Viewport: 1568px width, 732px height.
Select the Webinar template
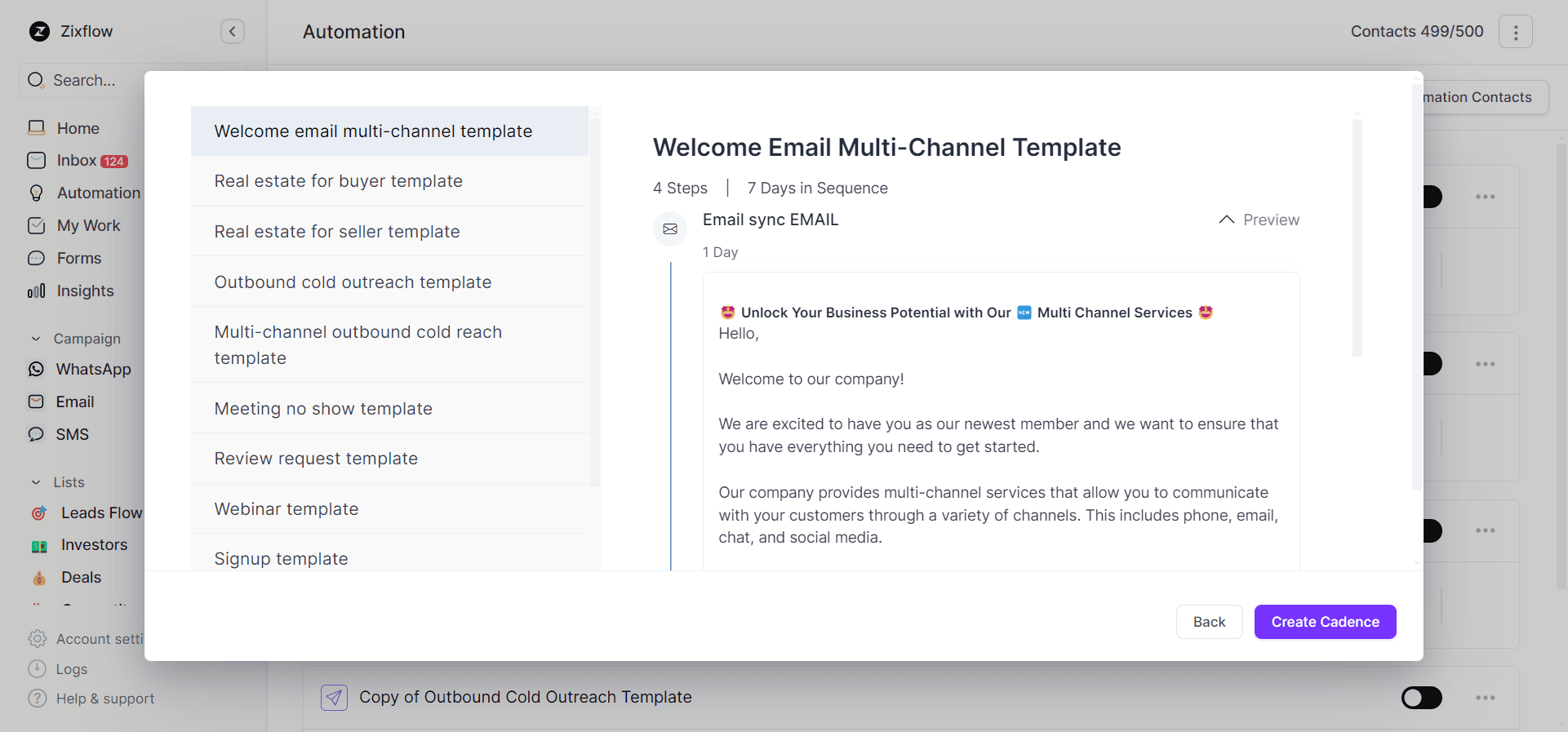pos(287,509)
